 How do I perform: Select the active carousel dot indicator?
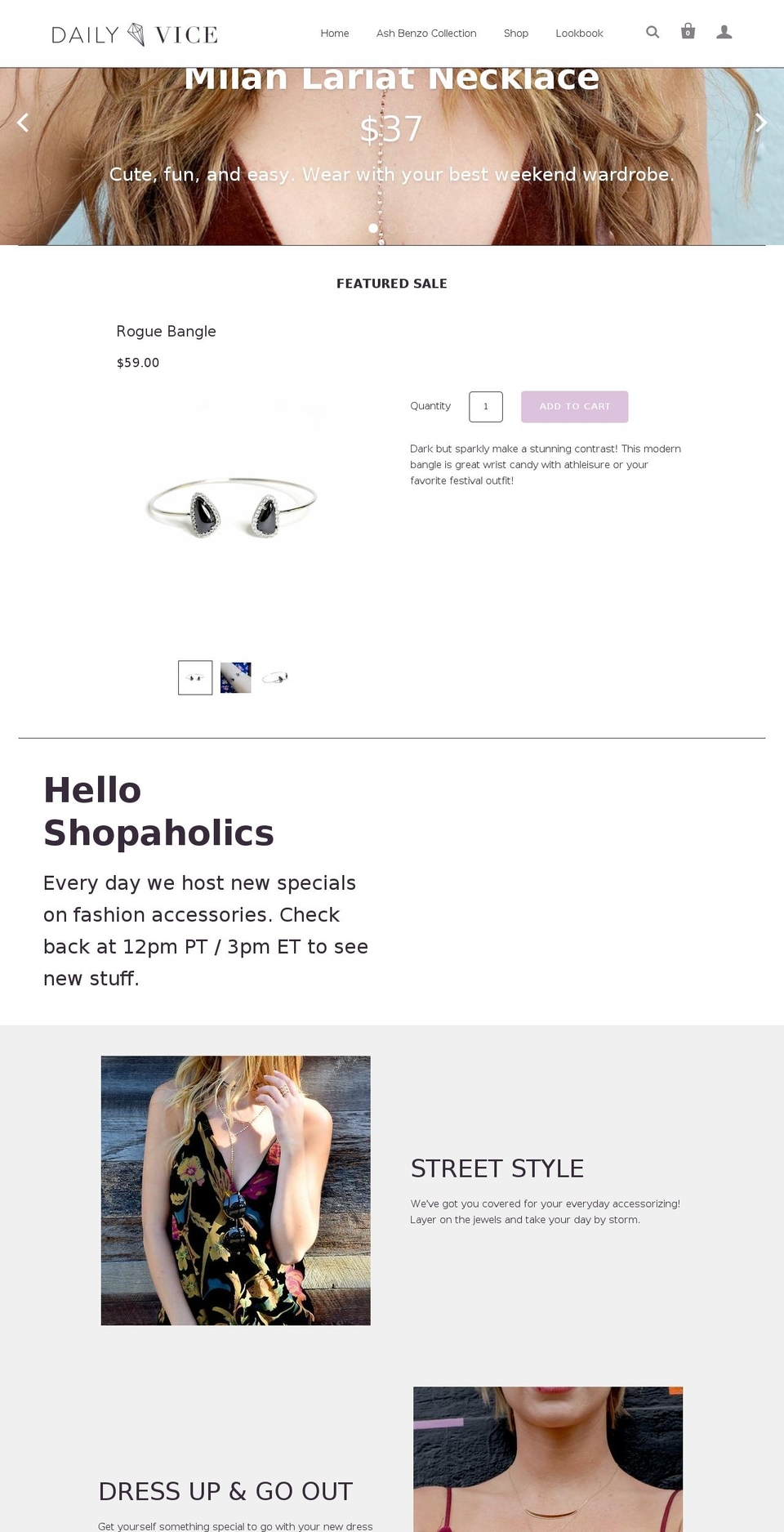pos(373,229)
